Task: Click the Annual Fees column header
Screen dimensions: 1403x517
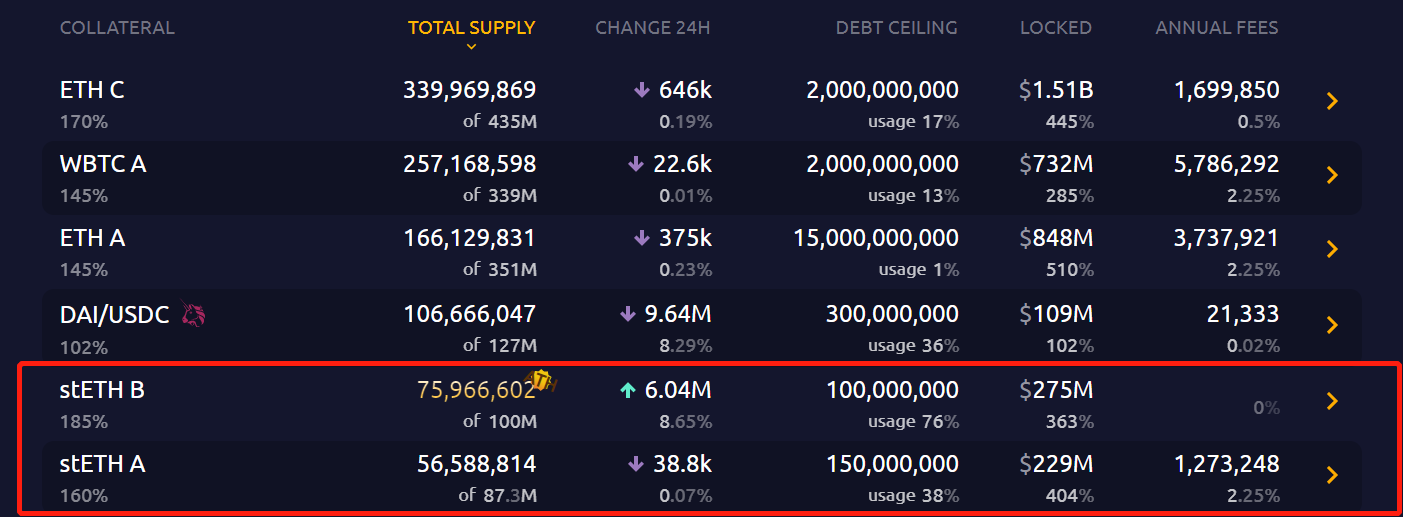Action: tap(1216, 28)
